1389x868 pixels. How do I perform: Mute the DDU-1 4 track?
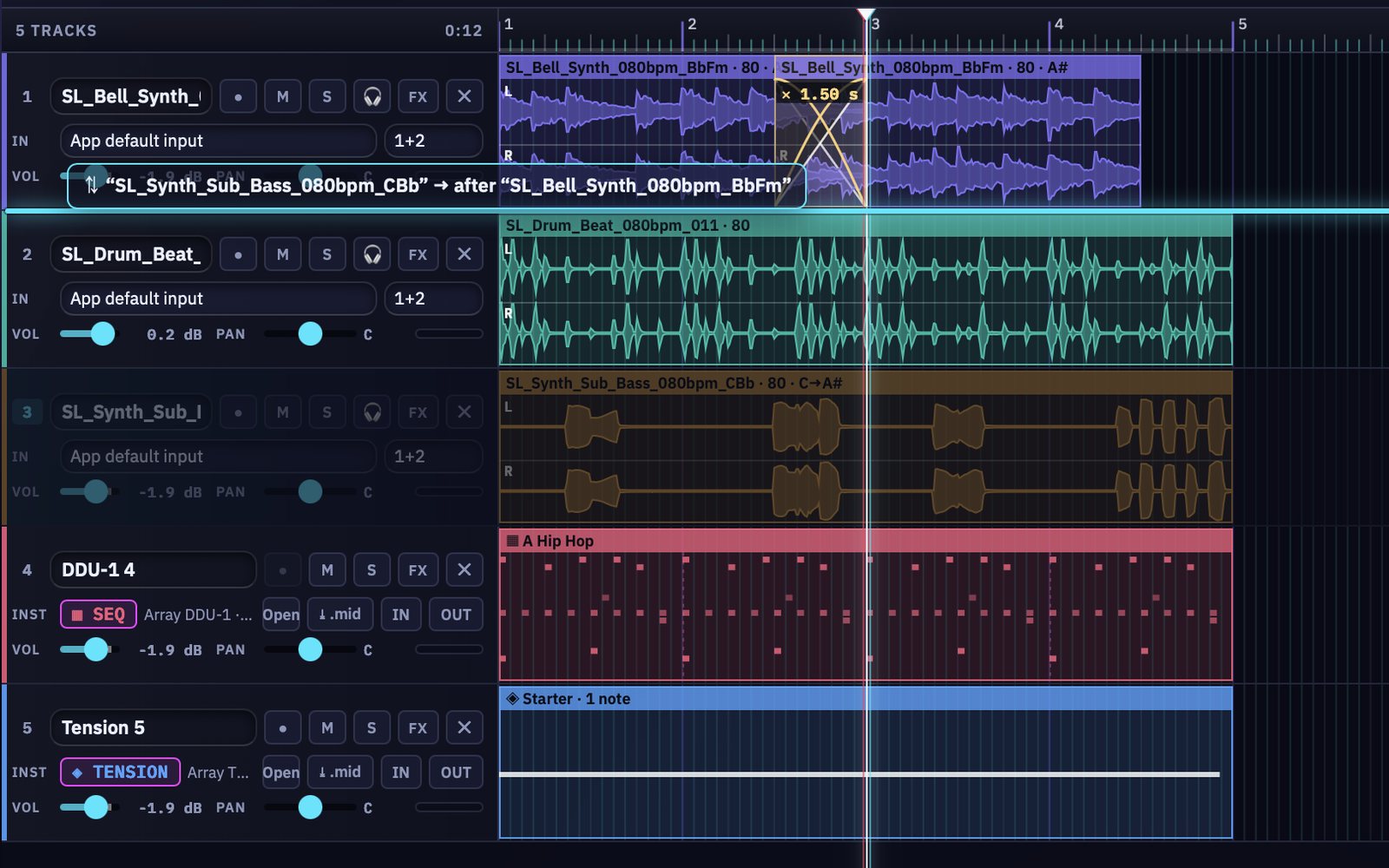(x=326, y=570)
